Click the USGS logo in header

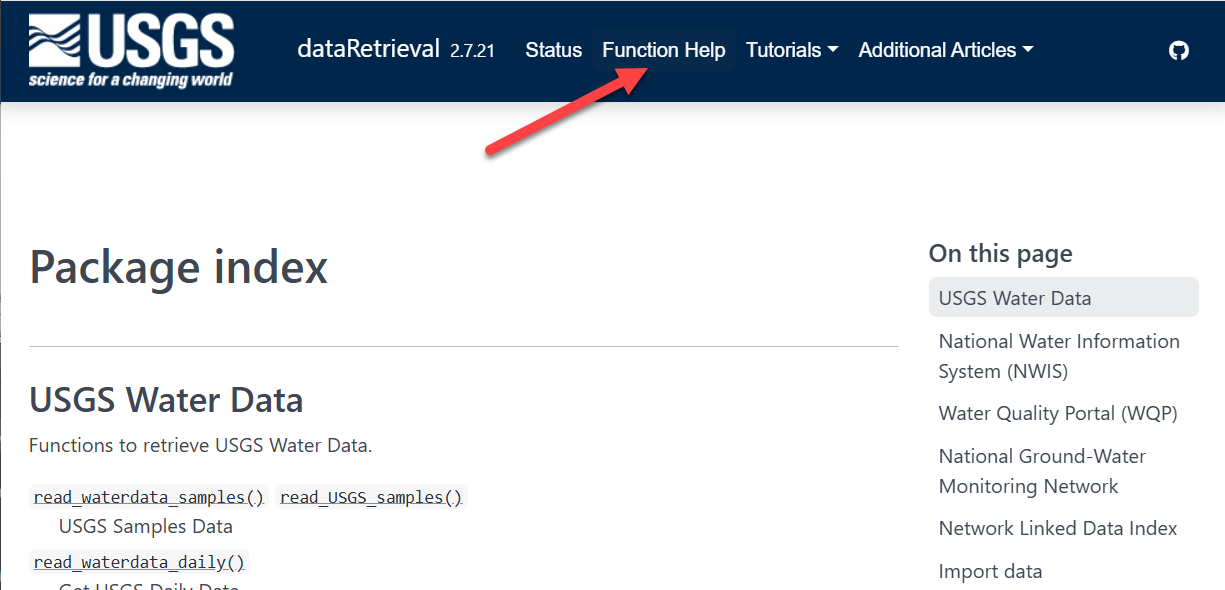click(x=131, y=50)
